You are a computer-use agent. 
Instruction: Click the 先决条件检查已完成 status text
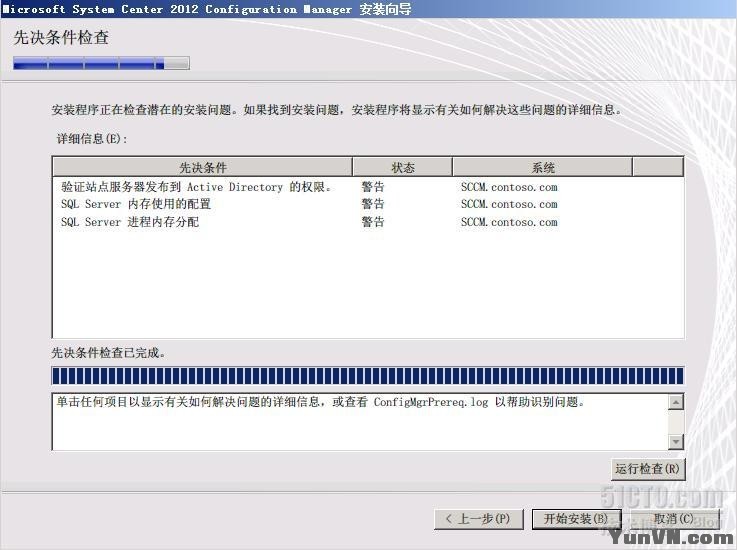click(109, 353)
